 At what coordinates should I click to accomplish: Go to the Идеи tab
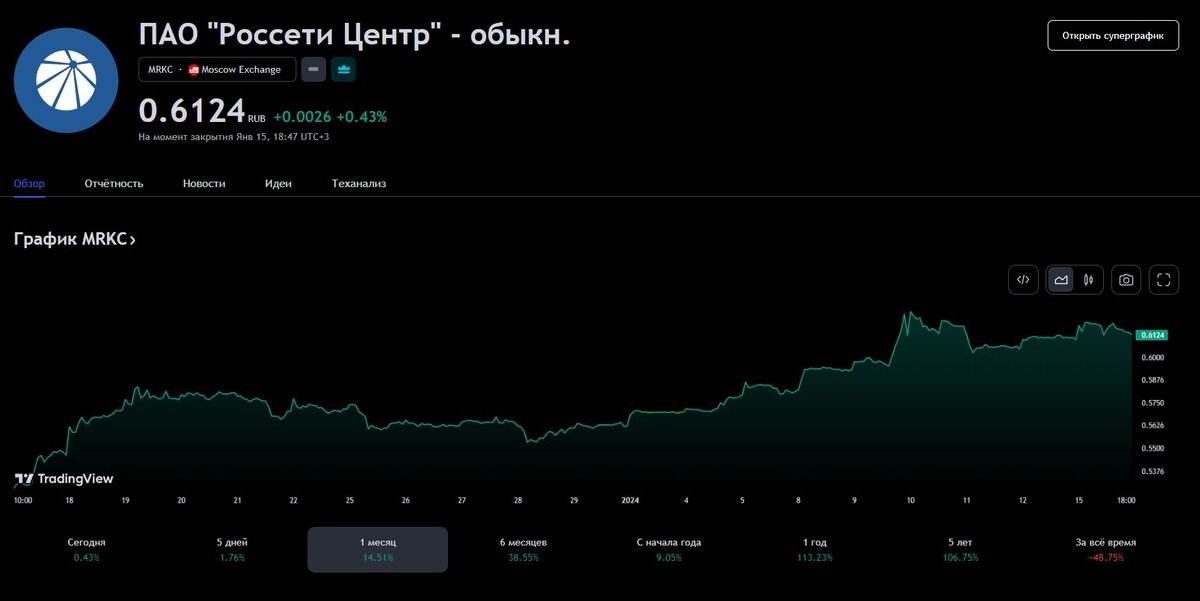(278, 183)
